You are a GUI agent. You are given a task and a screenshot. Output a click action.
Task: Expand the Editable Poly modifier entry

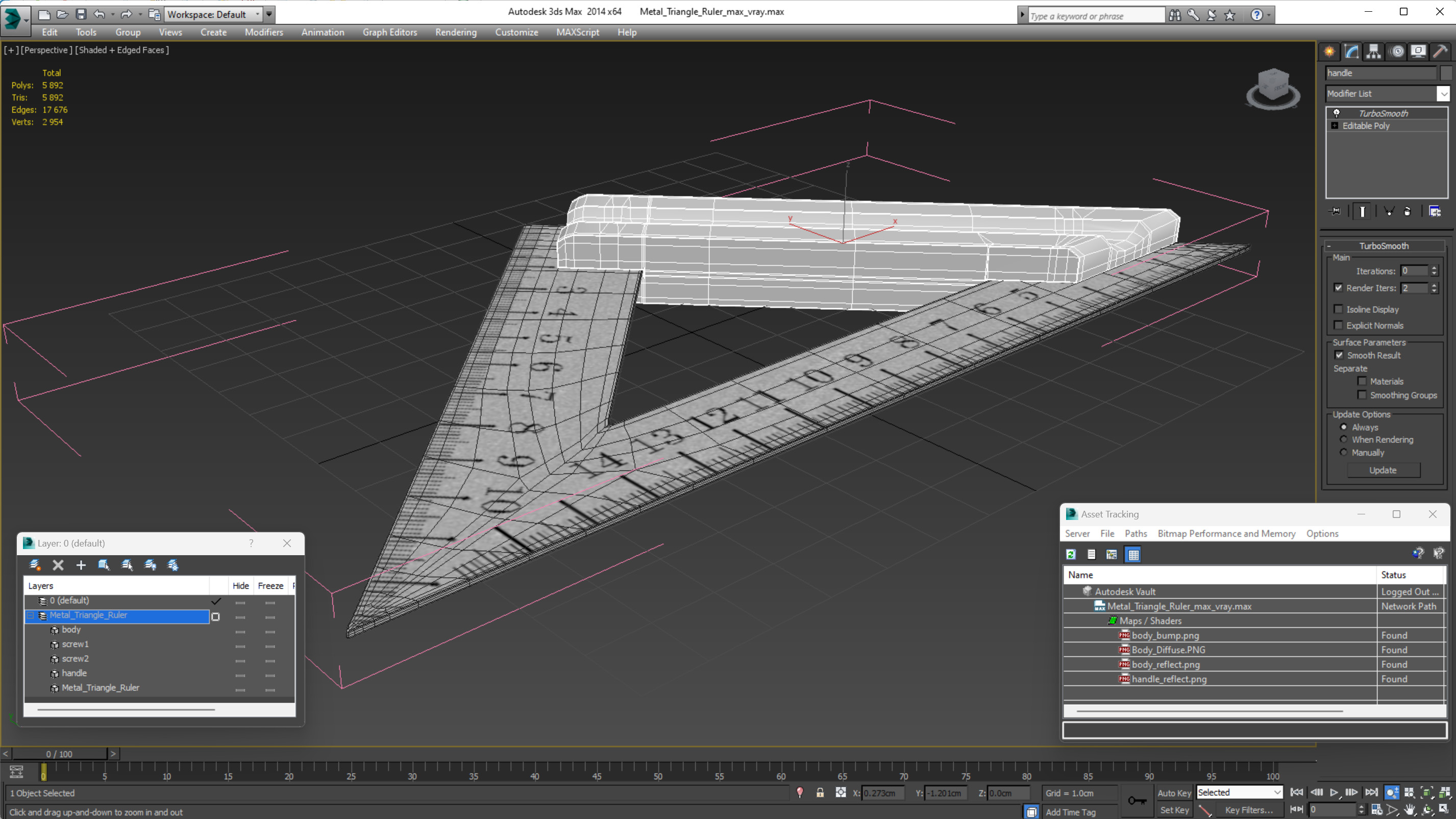coord(1335,126)
